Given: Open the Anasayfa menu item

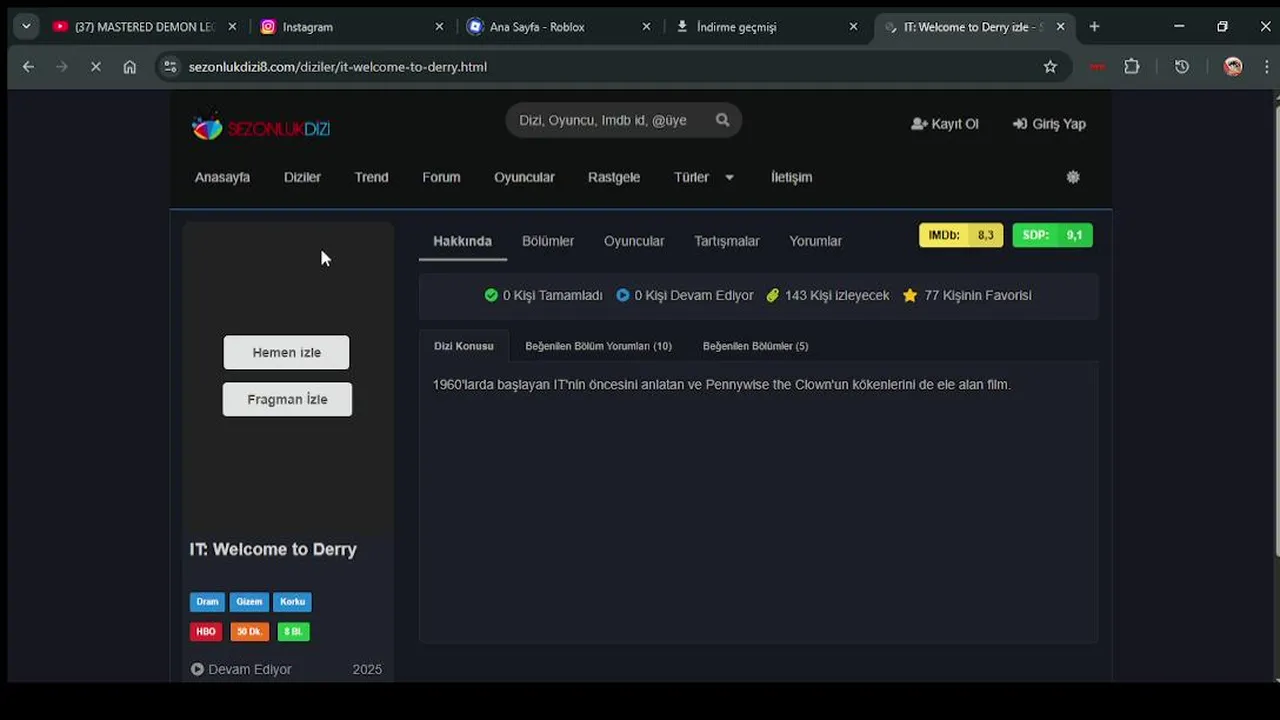Looking at the screenshot, I should [x=222, y=177].
